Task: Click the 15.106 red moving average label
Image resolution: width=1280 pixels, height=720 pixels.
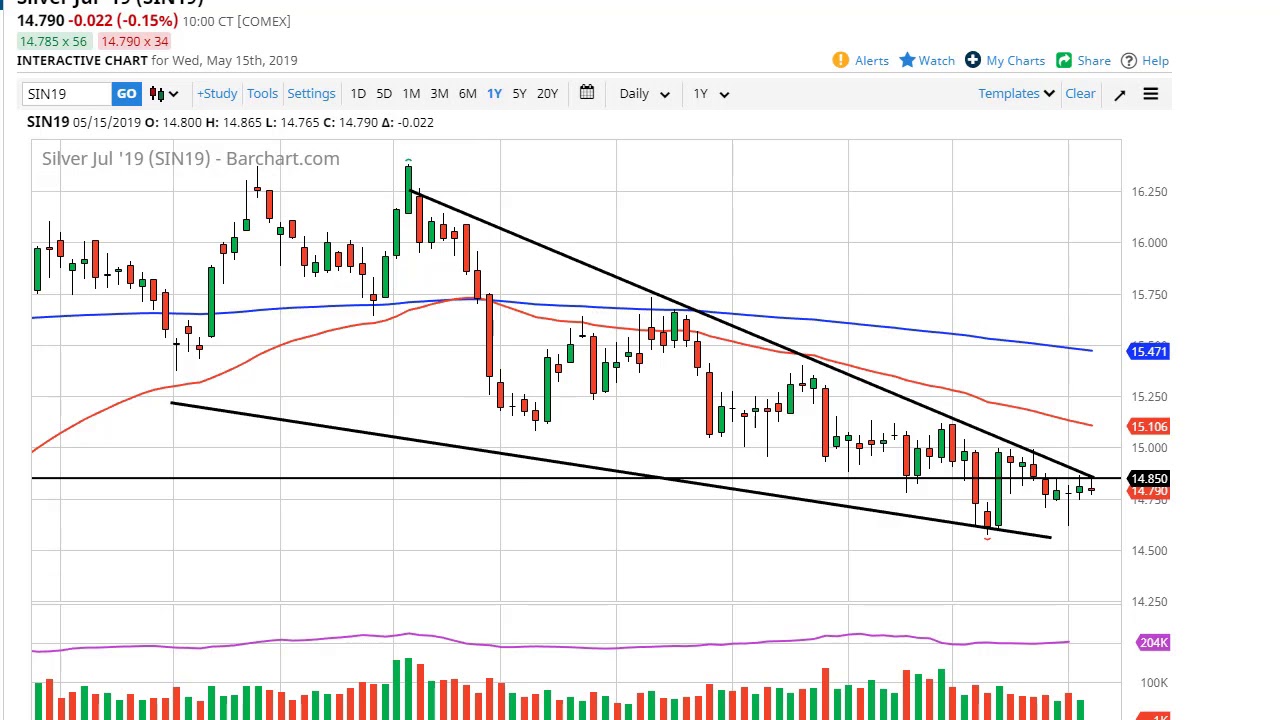Action: pos(1149,427)
